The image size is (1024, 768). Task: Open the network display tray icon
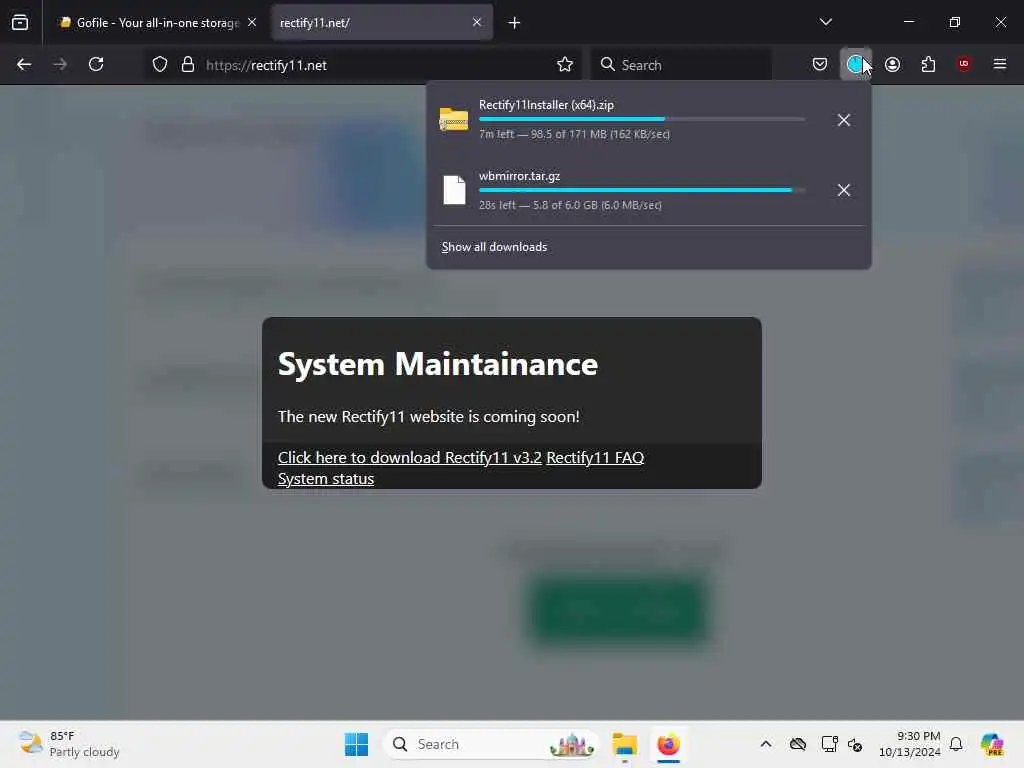(829, 744)
